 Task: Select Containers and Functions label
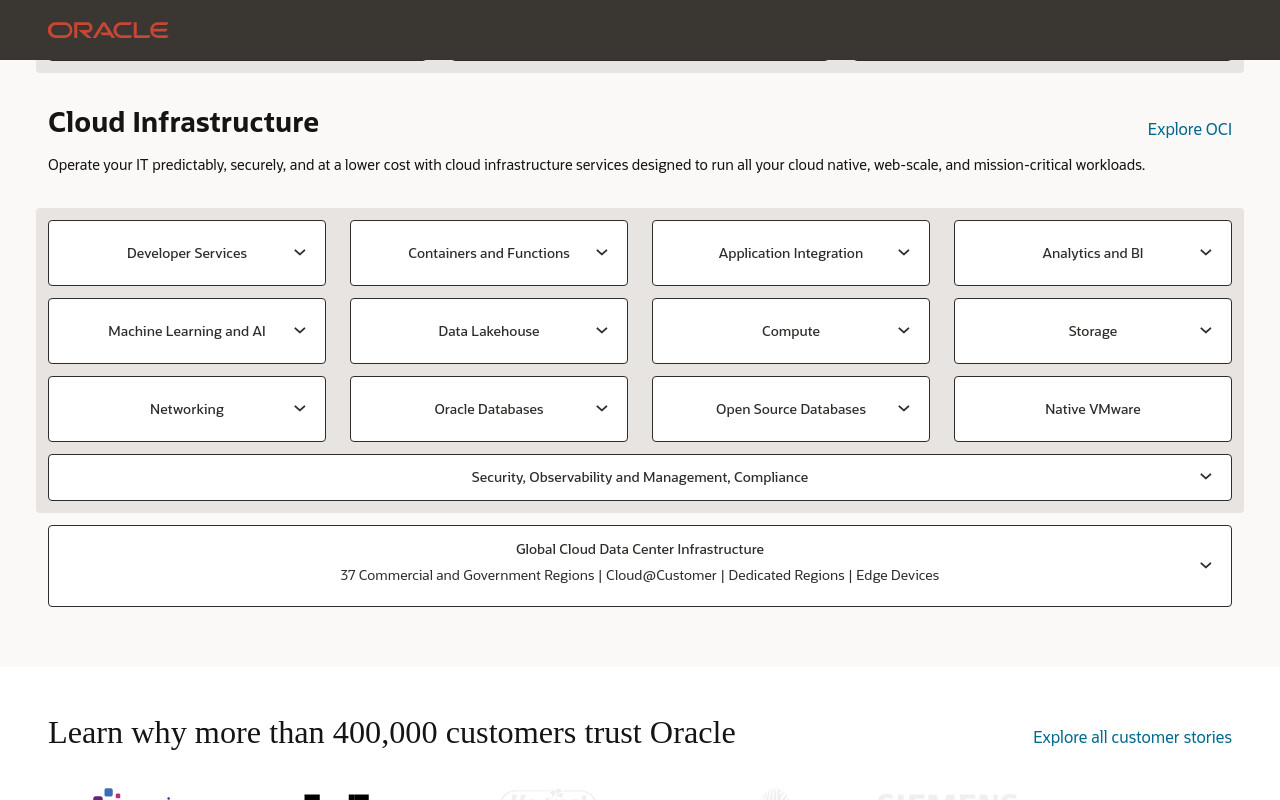point(489,253)
